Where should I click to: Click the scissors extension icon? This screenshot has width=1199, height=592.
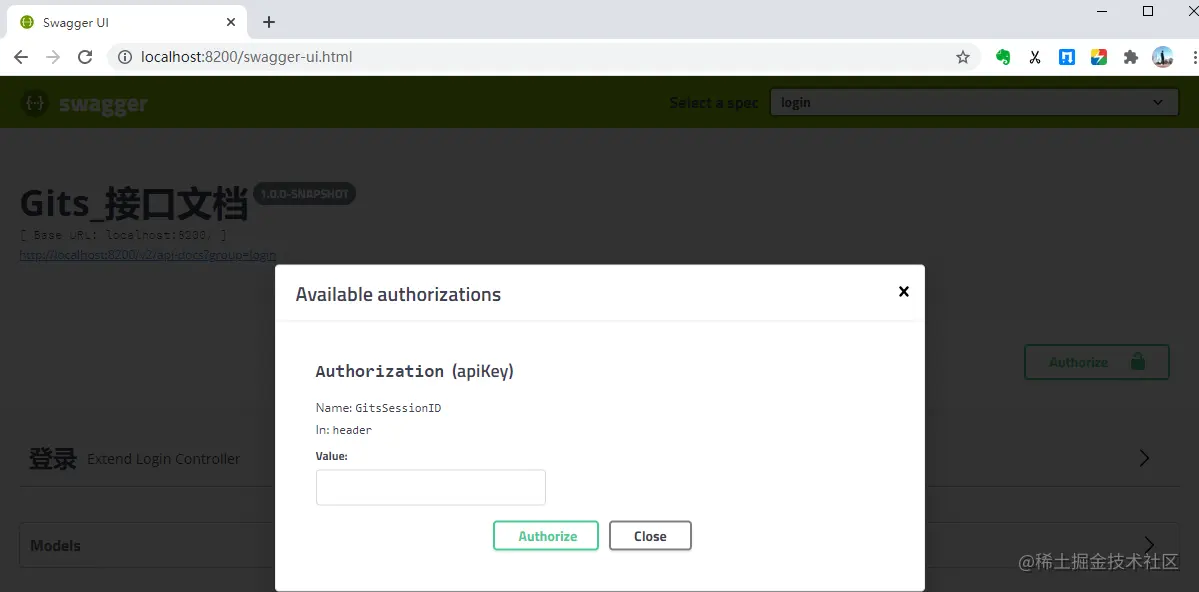(x=1035, y=57)
